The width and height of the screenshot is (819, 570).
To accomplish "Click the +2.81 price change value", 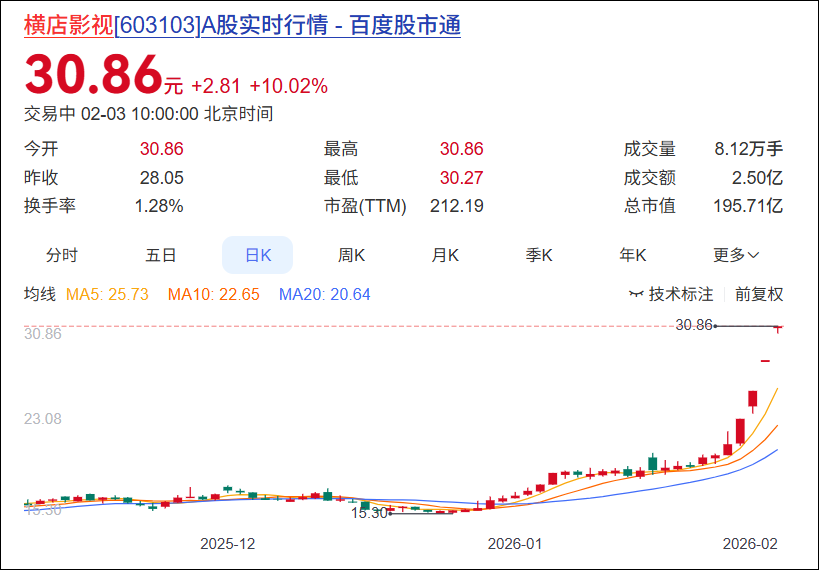I will [216, 86].
